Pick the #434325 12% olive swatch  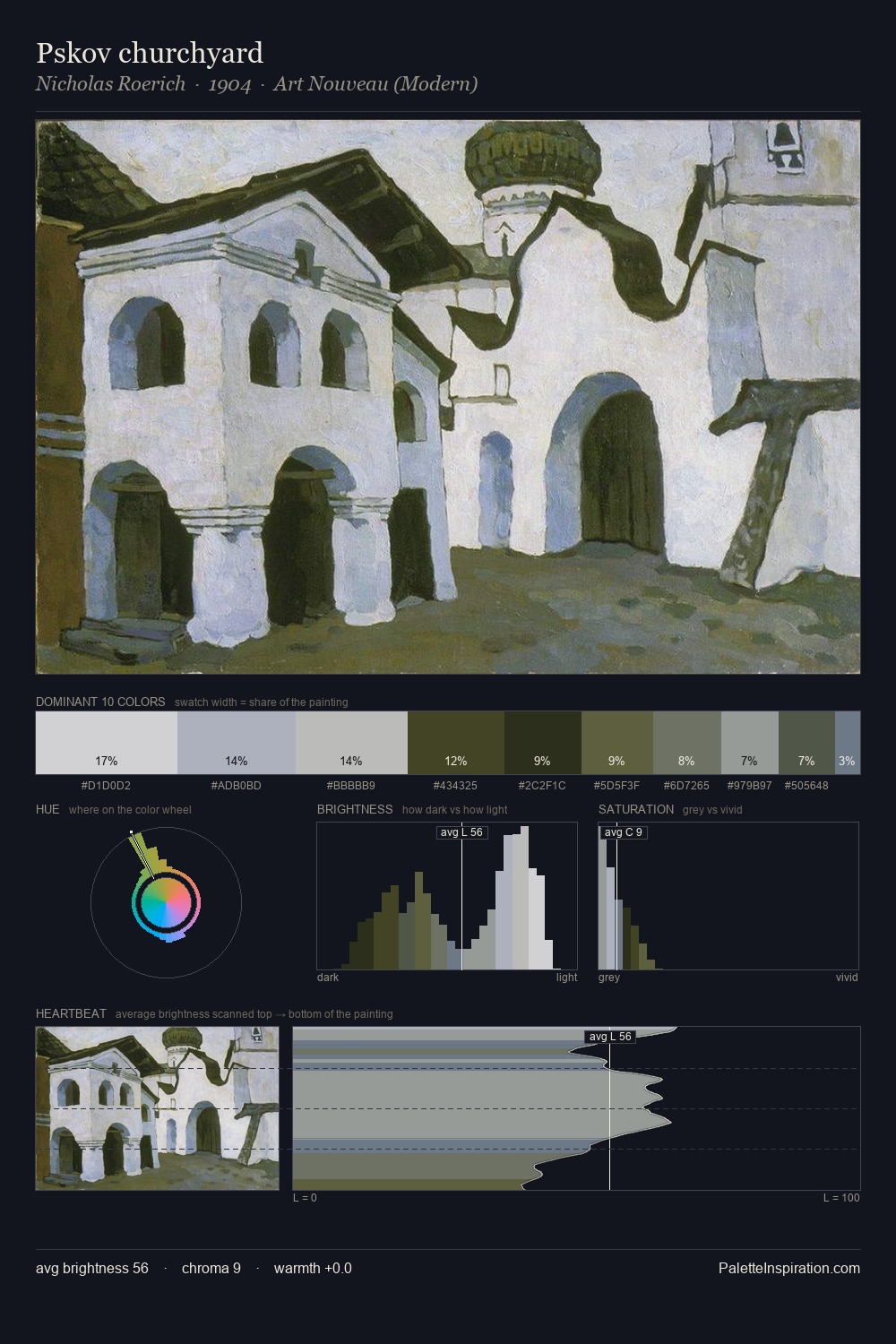pos(456,742)
